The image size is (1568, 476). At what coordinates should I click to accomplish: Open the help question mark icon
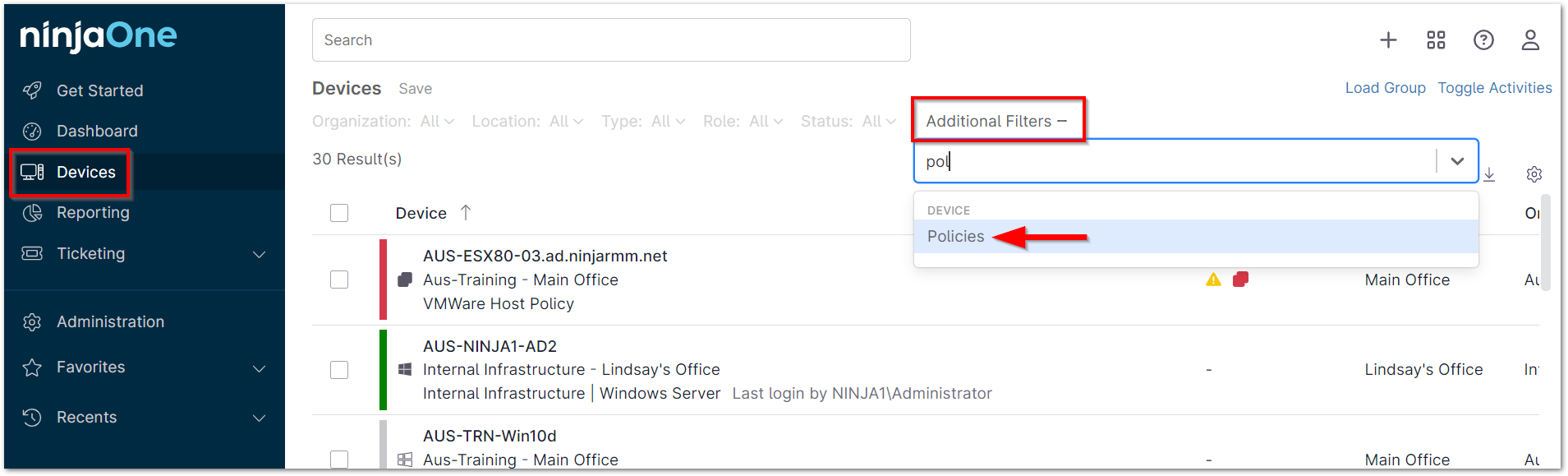tap(1483, 39)
